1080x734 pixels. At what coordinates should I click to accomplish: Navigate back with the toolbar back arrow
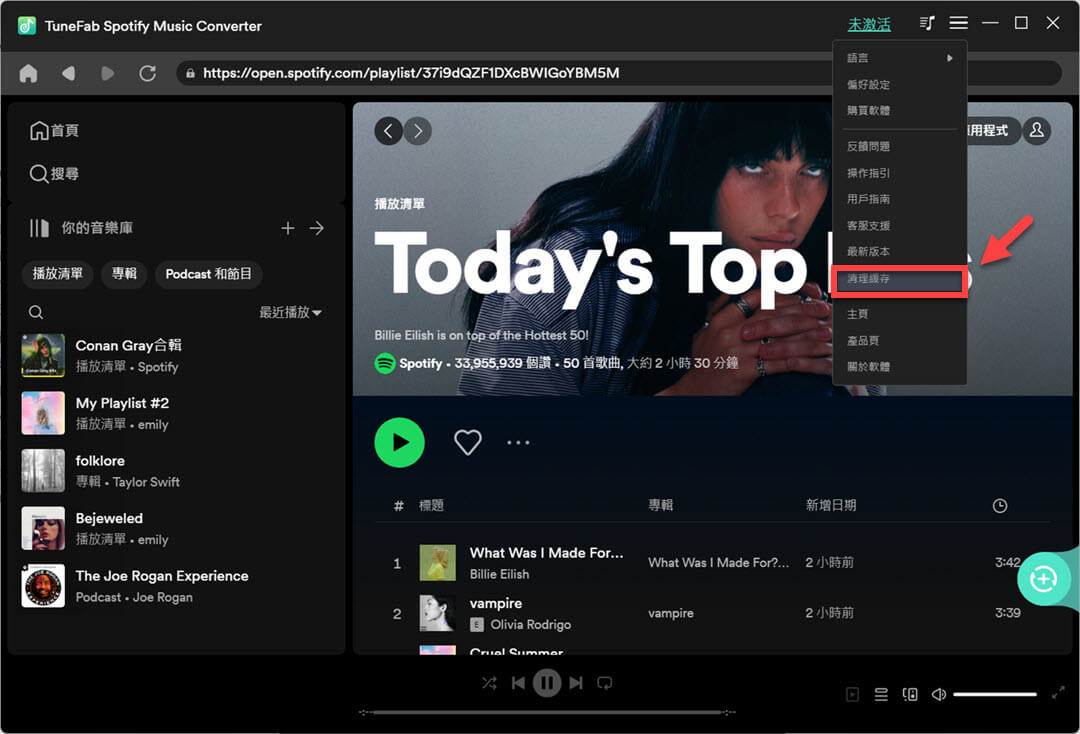(68, 73)
